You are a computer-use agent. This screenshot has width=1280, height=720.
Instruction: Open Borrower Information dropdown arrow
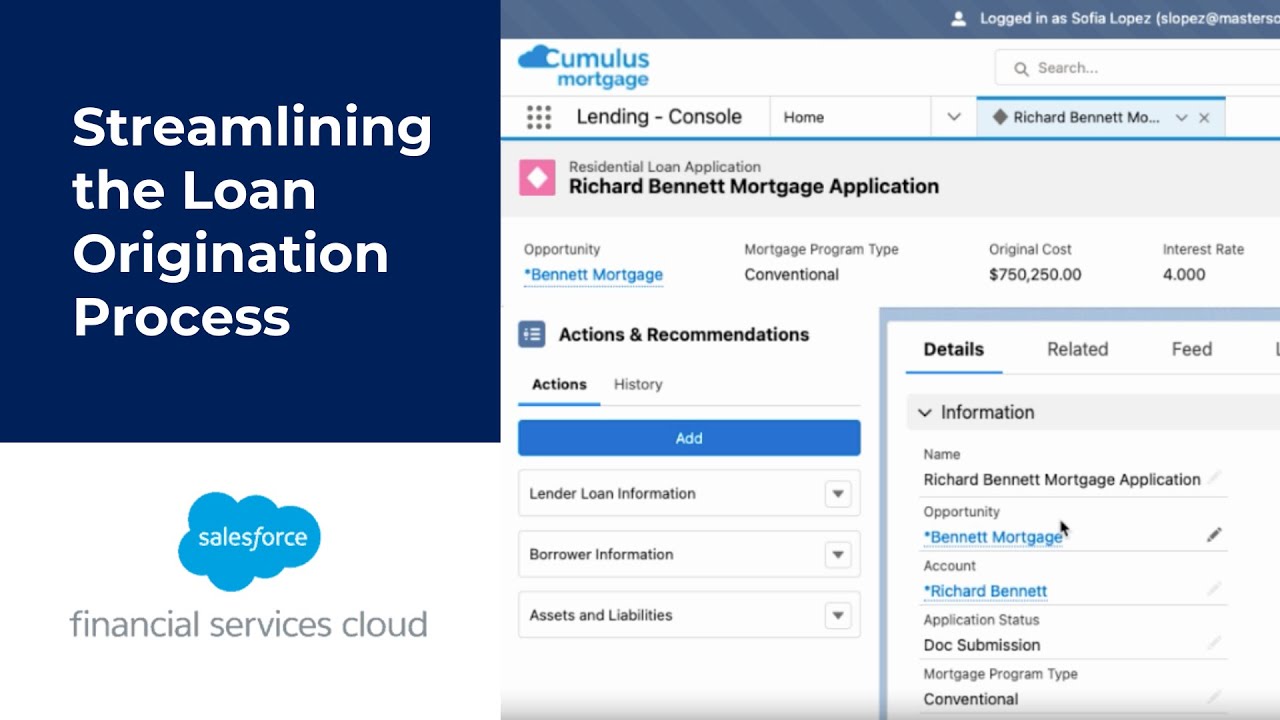838,554
